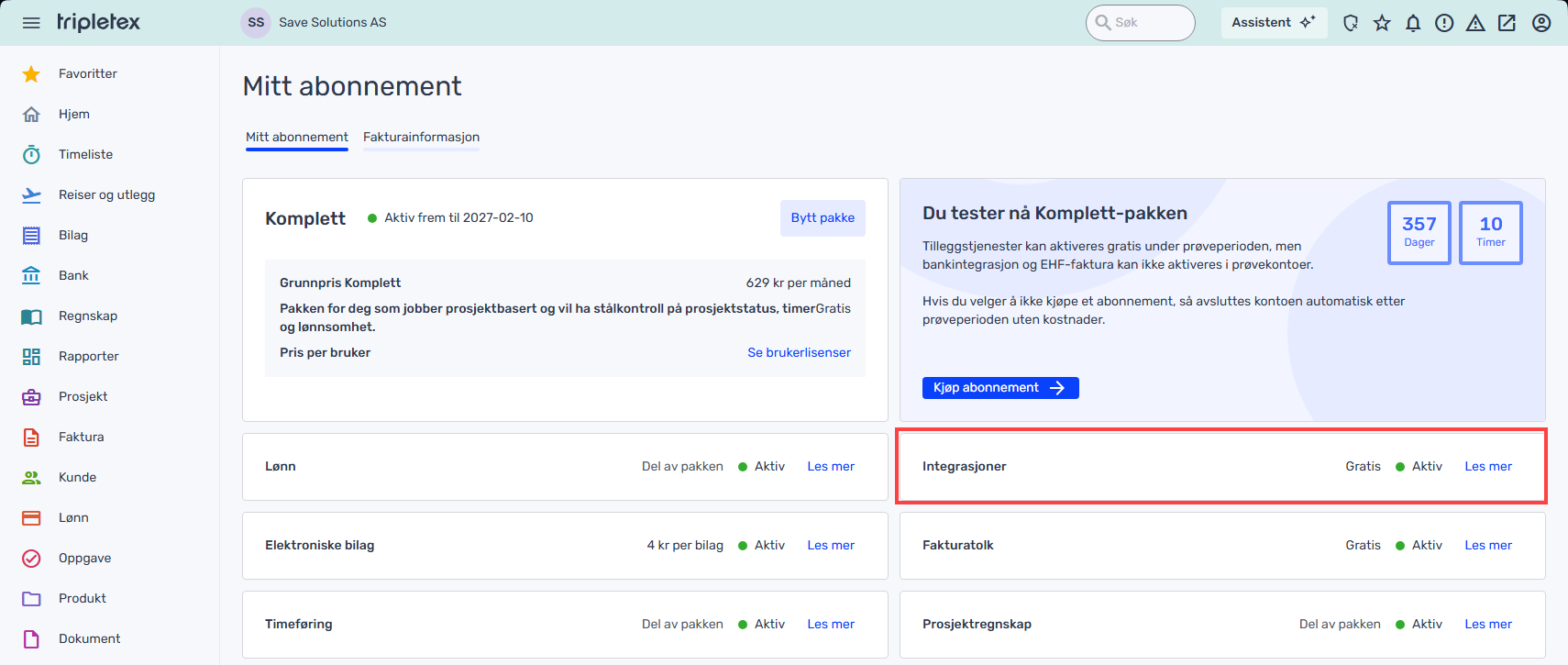Click the Timeliste stopwatch icon
The height and width of the screenshot is (665, 1568).
click(31, 154)
